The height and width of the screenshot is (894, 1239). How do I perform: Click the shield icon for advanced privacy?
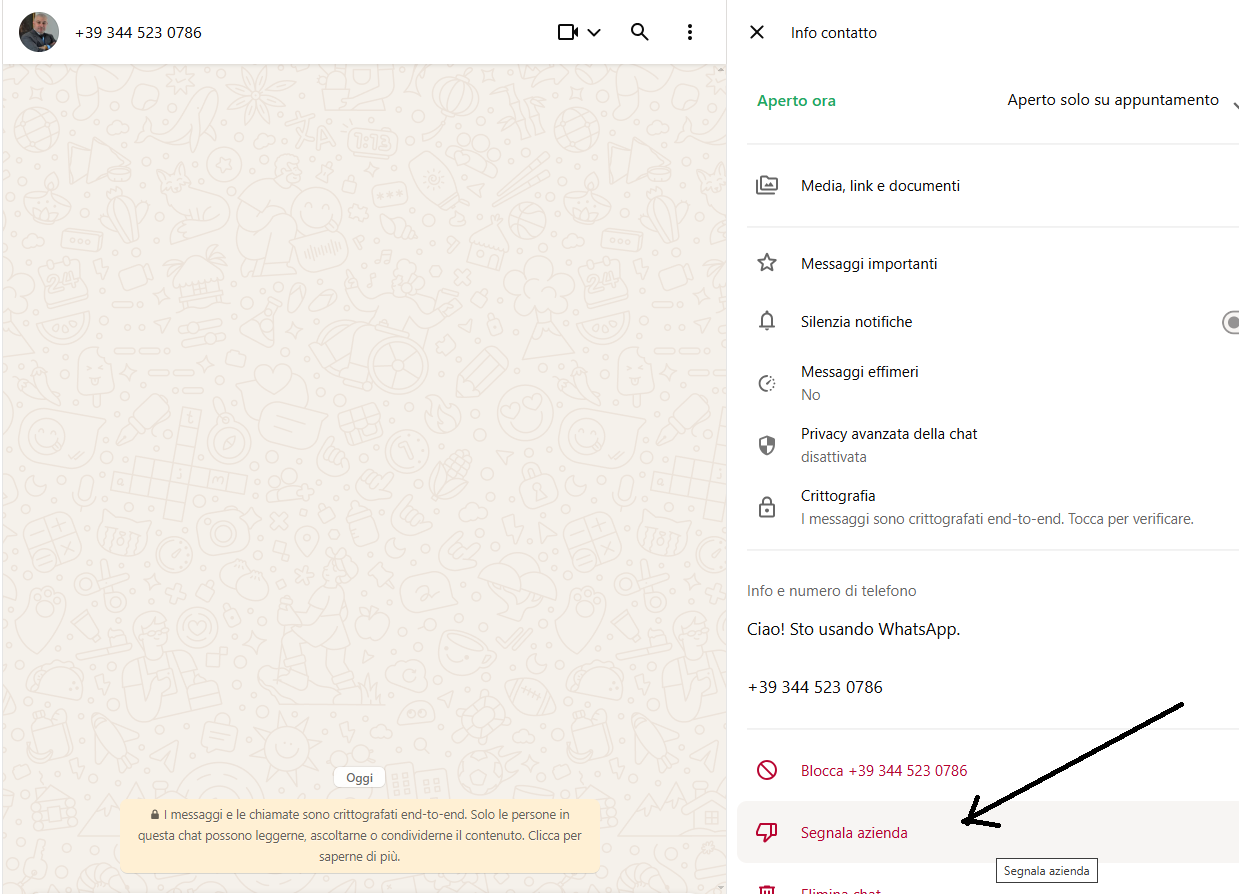point(767,446)
